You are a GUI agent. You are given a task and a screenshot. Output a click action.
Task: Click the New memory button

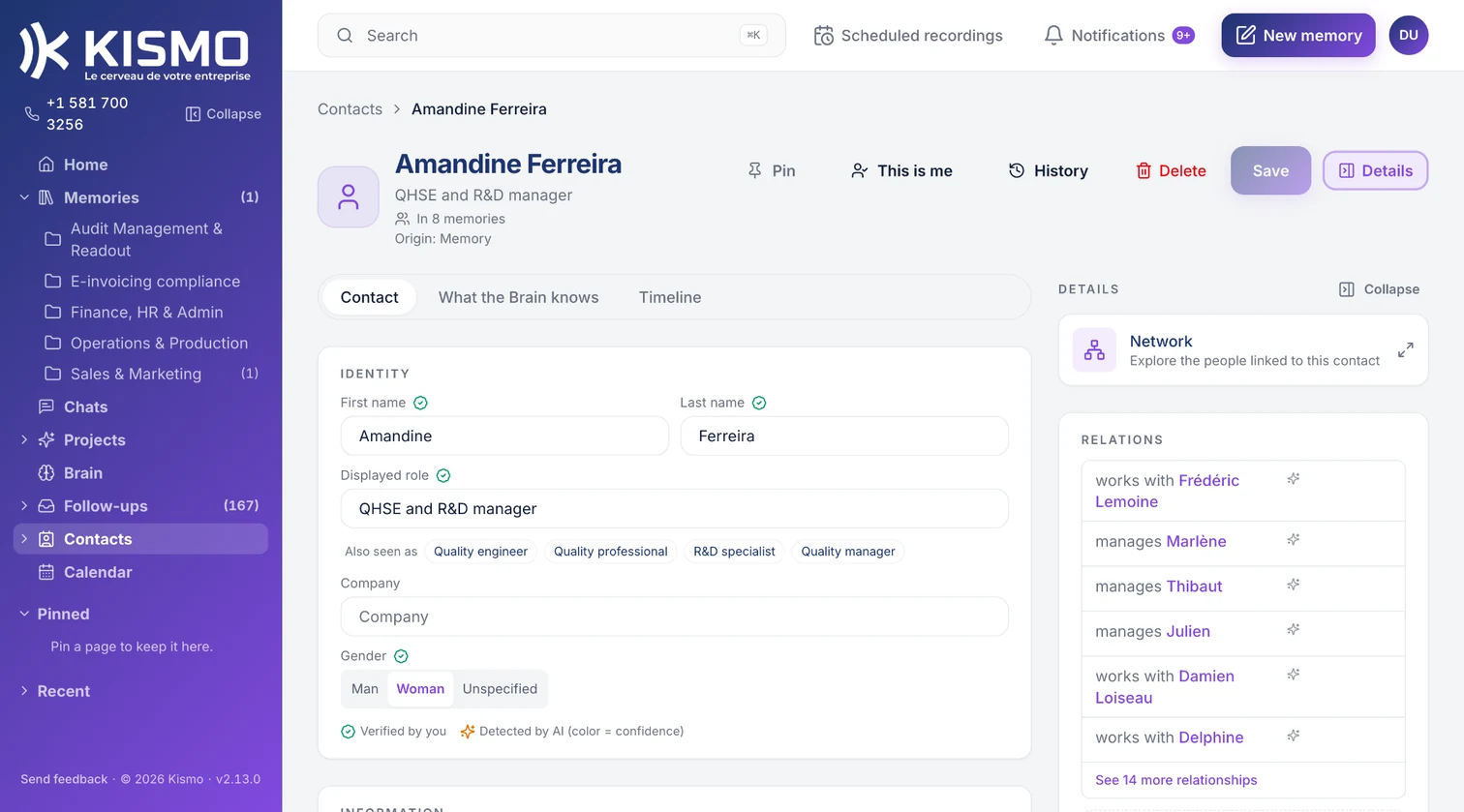click(1298, 36)
